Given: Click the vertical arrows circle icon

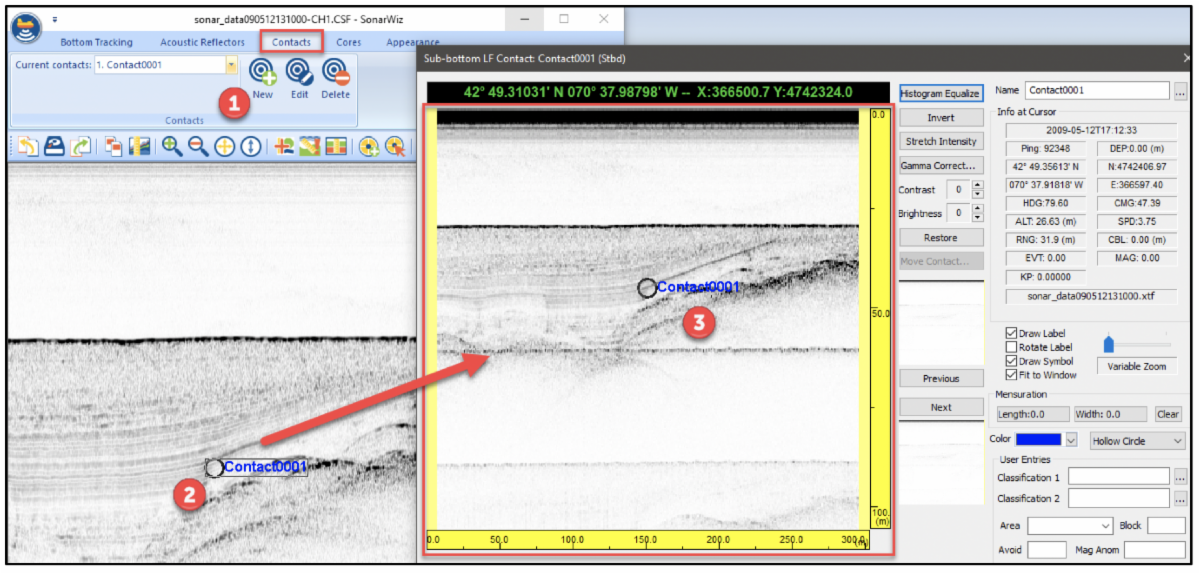Looking at the screenshot, I should [250, 146].
